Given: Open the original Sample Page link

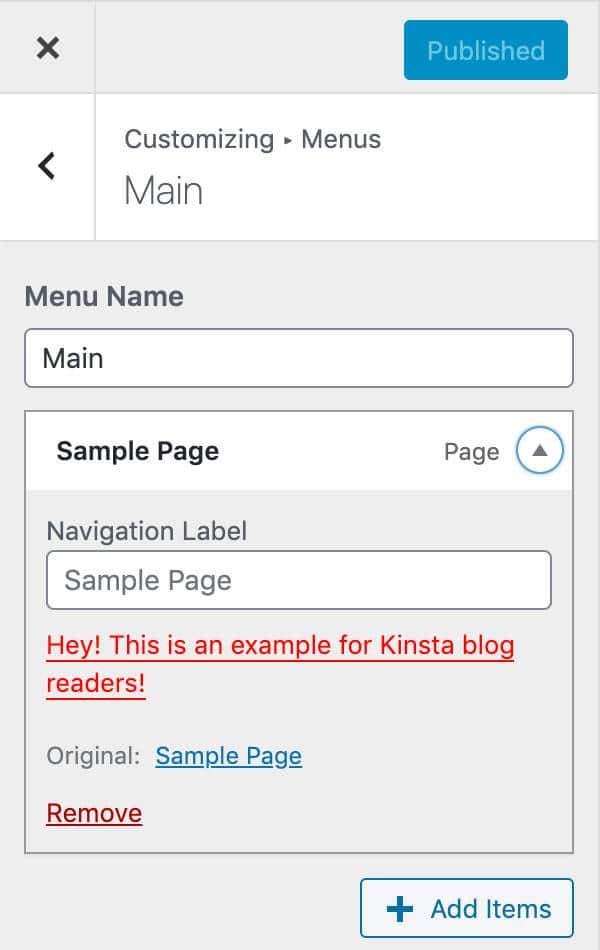Looking at the screenshot, I should [228, 756].
